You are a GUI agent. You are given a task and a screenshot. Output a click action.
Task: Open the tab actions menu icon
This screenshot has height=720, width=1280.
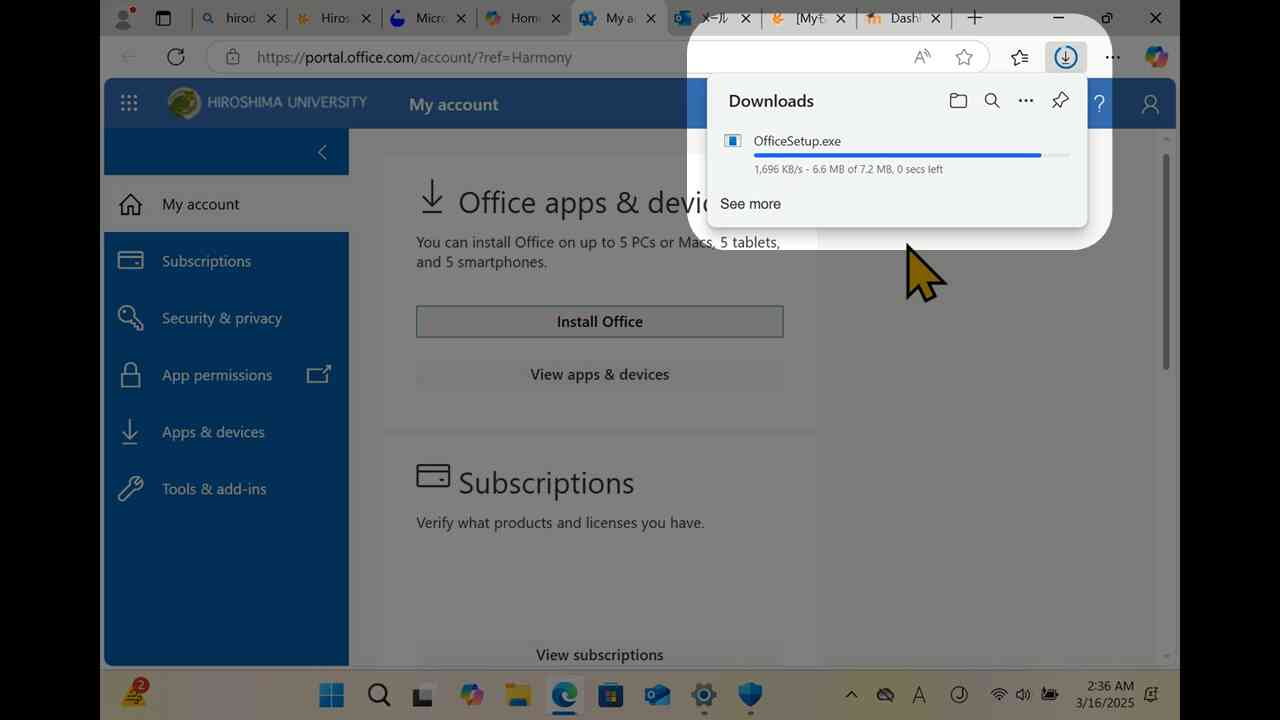point(164,18)
